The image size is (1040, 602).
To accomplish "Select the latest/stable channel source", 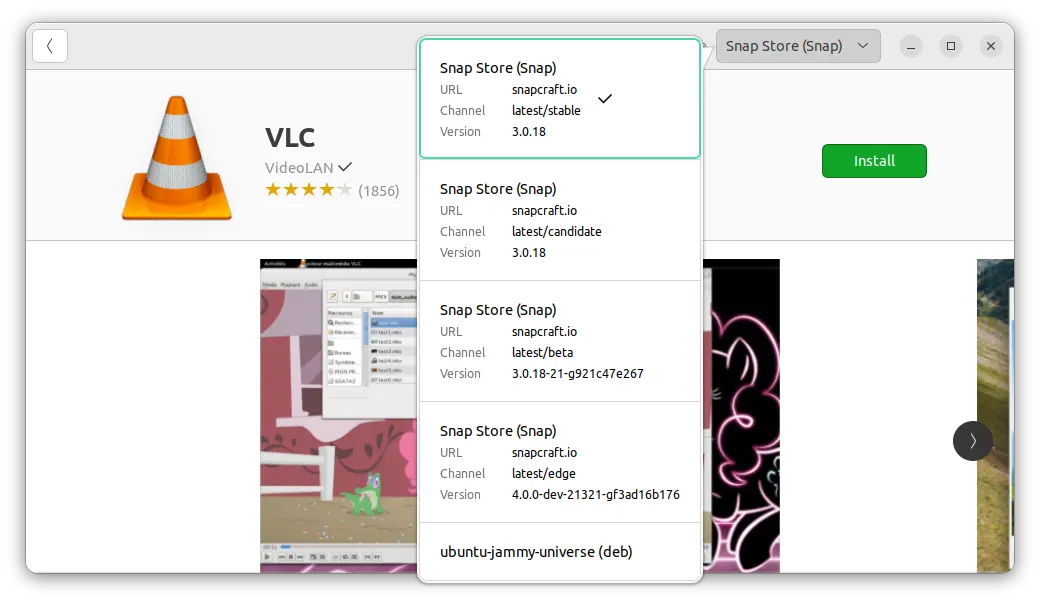I will pyautogui.click(x=560, y=99).
